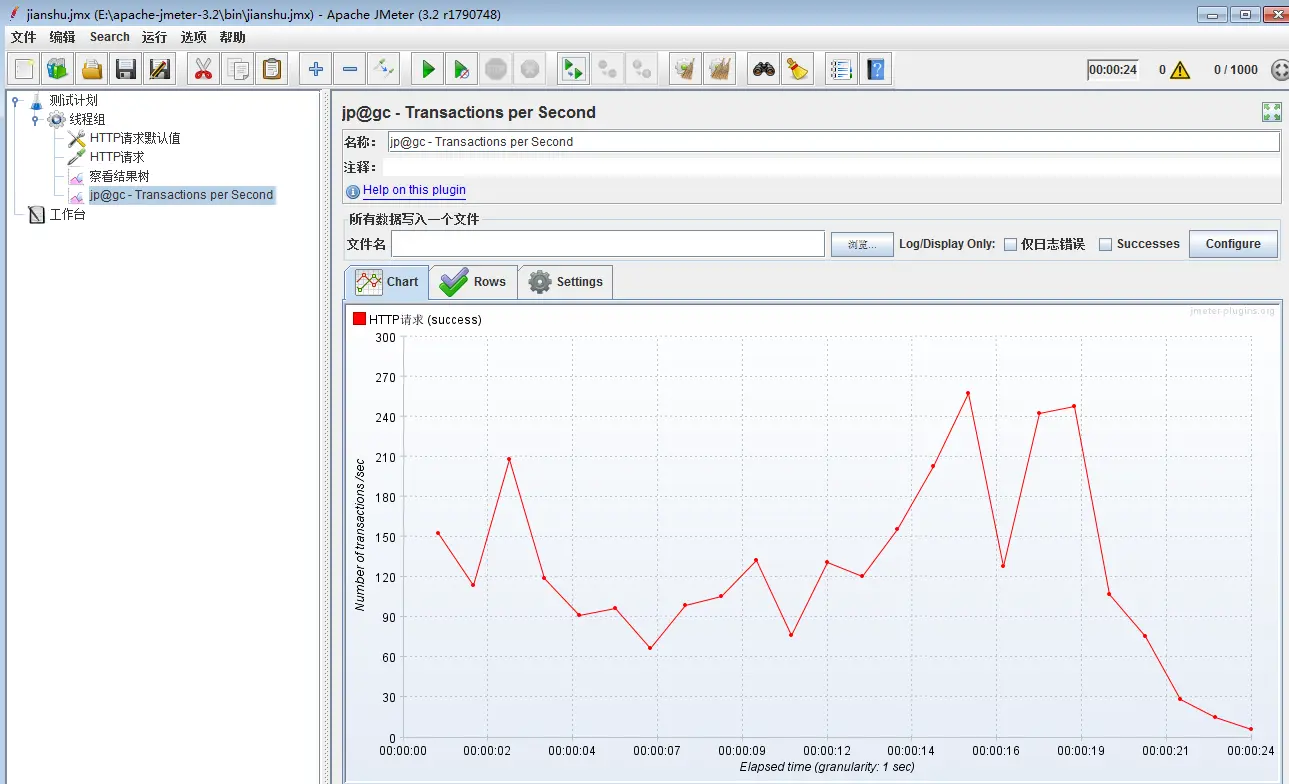Switch to the Rows tab

coord(473,282)
